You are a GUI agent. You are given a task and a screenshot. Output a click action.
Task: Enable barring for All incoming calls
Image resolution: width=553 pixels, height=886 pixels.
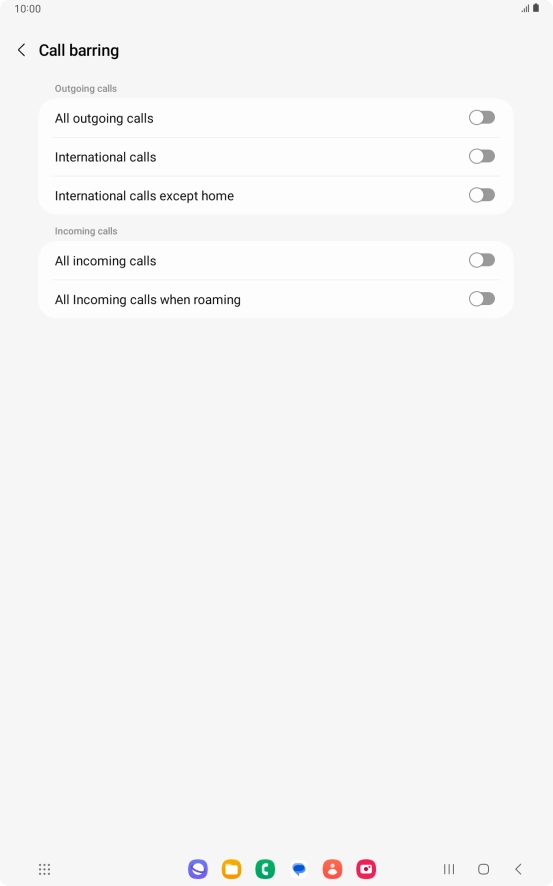pyautogui.click(x=482, y=260)
